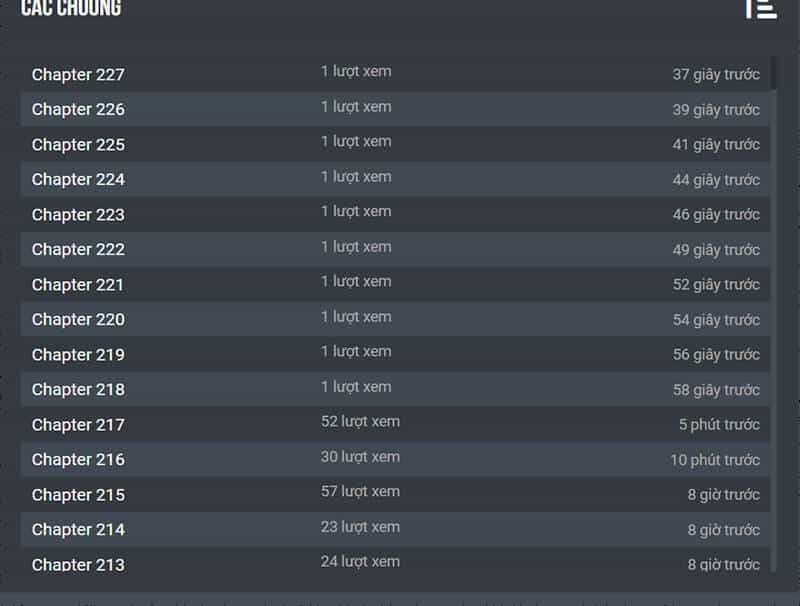Open Chapter 218
Image resolution: width=800 pixels, height=606 pixels.
tap(78, 390)
